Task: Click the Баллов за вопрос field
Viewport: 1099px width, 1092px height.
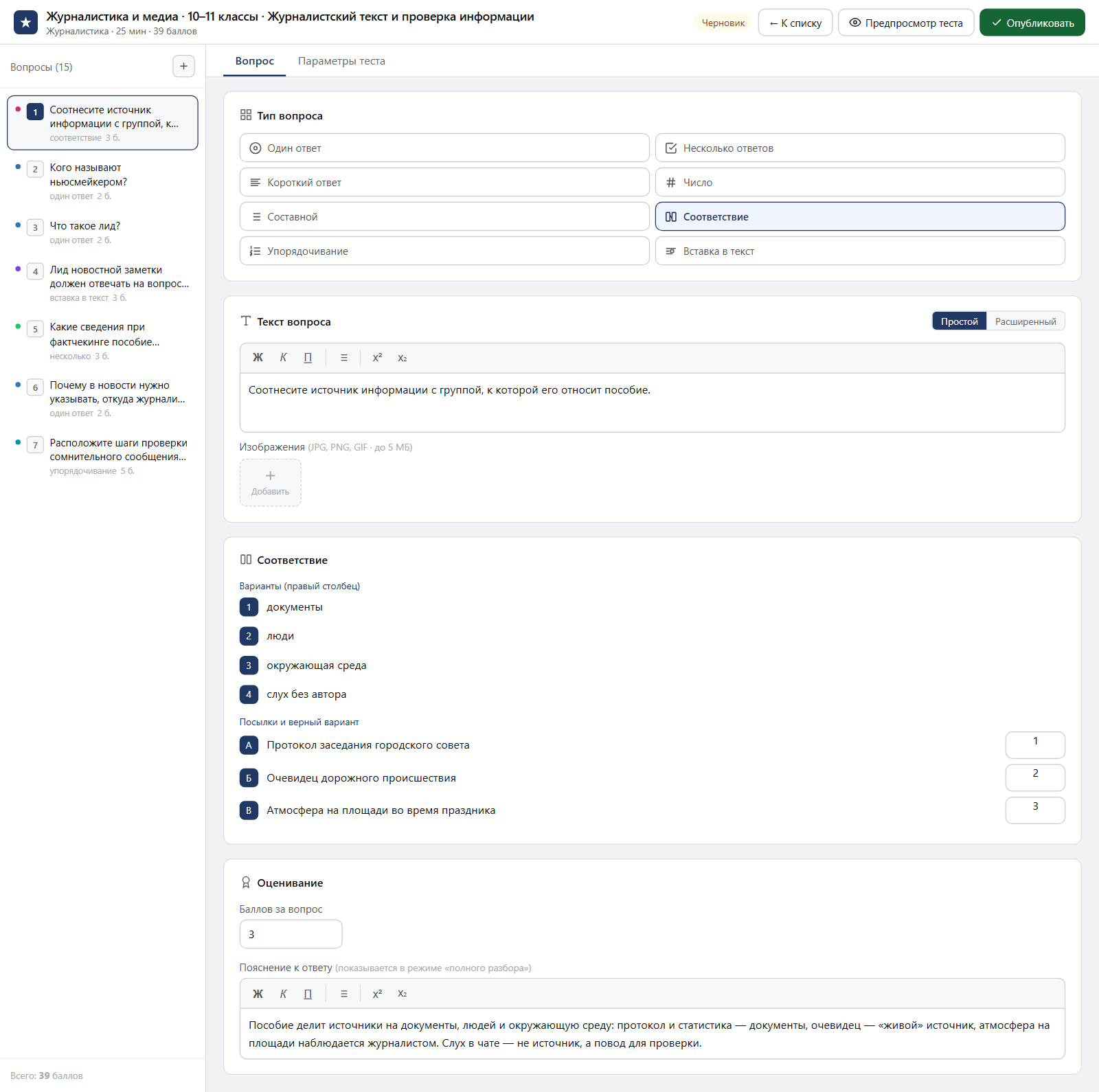Action: 291,934
